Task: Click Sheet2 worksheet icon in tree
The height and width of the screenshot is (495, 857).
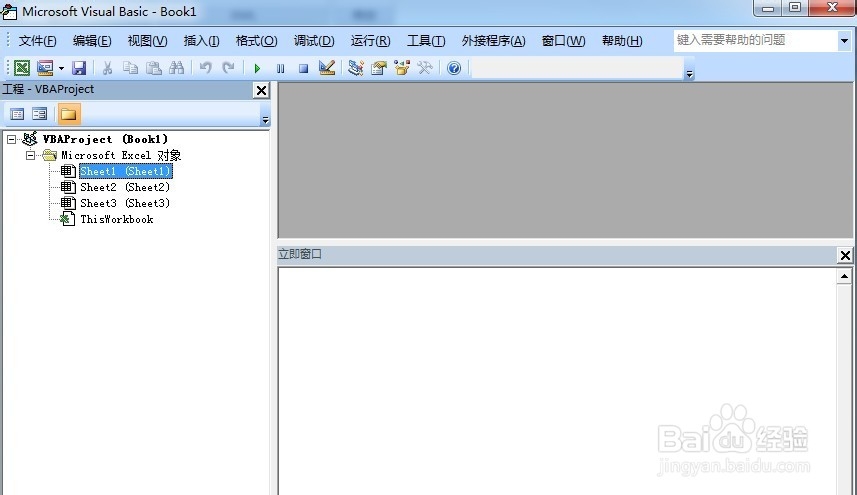Action: 68,187
